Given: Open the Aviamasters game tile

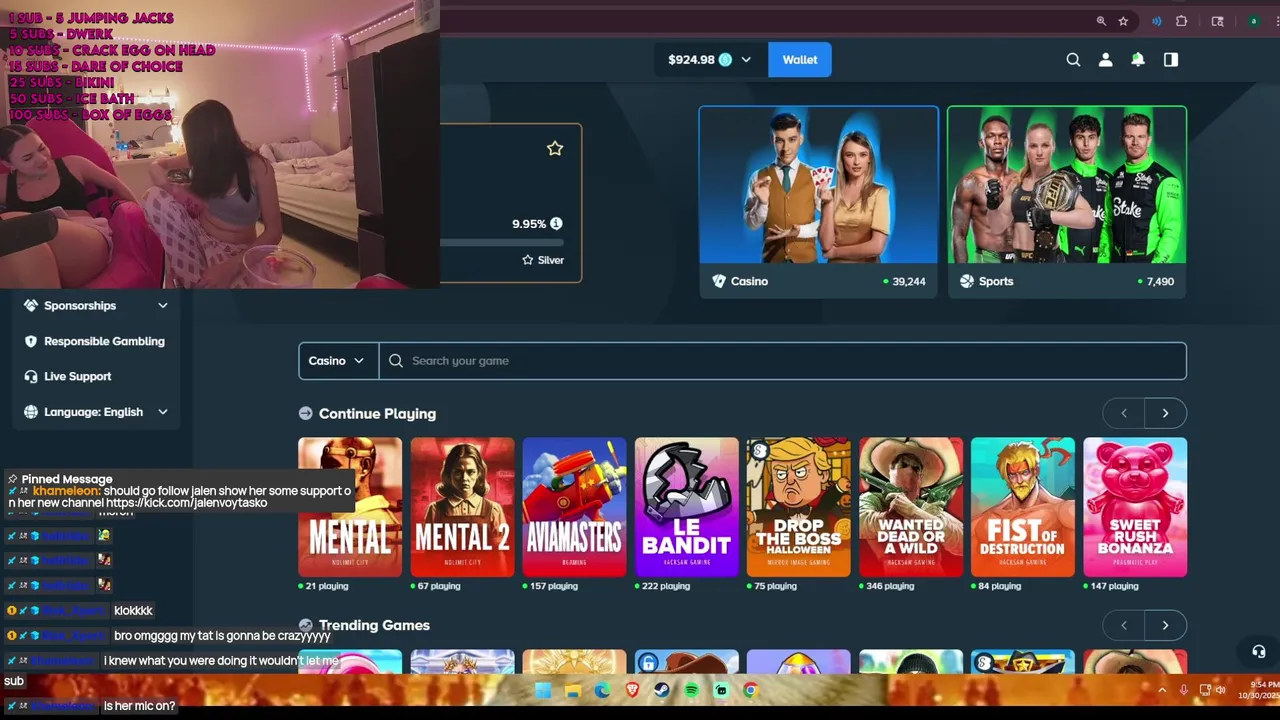Looking at the screenshot, I should (574, 507).
